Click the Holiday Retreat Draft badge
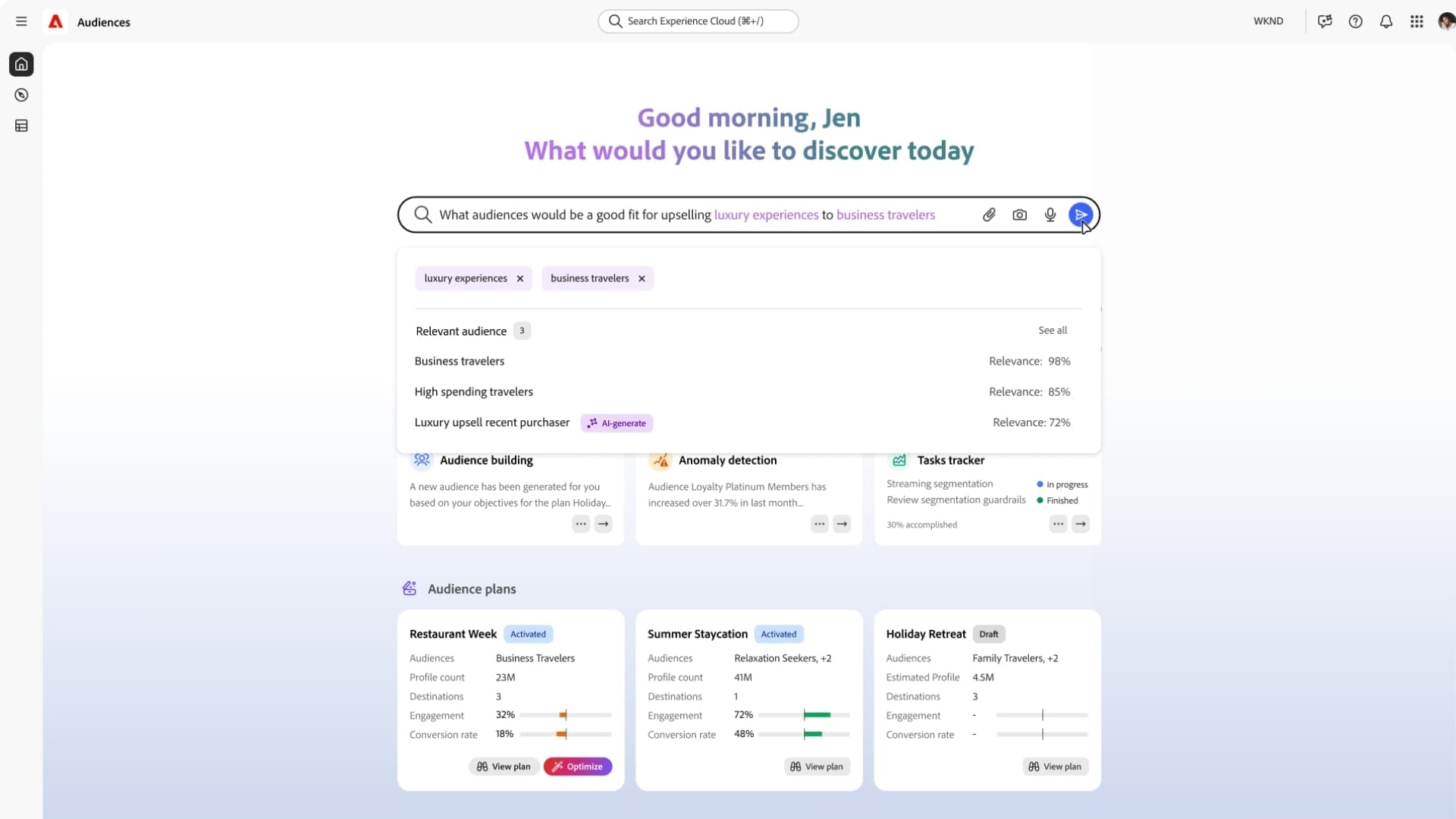The width and height of the screenshot is (1456, 819). (989, 634)
